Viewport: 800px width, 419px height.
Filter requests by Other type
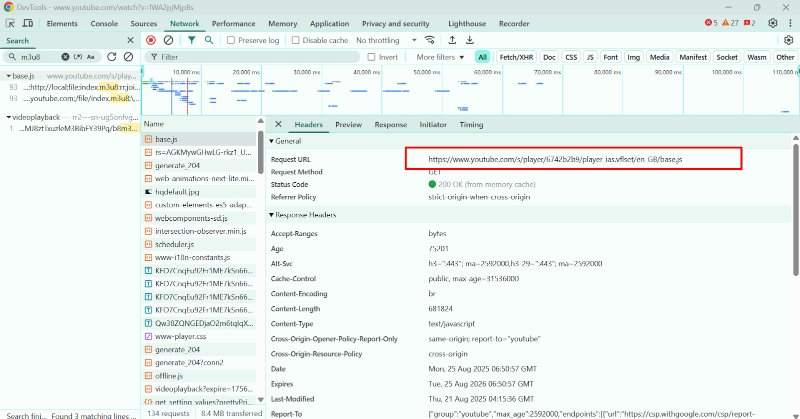point(785,57)
